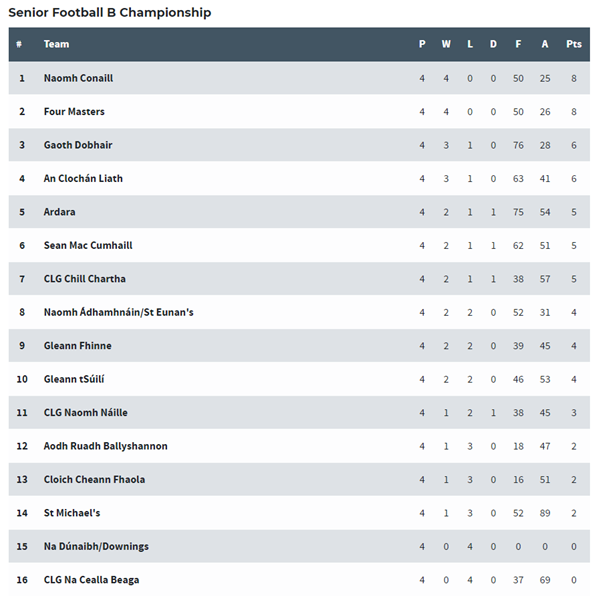Open the Gaoth Dobhair team entry
The height and width of the screenshot is (600, 594).
click(x=78, y=145)
